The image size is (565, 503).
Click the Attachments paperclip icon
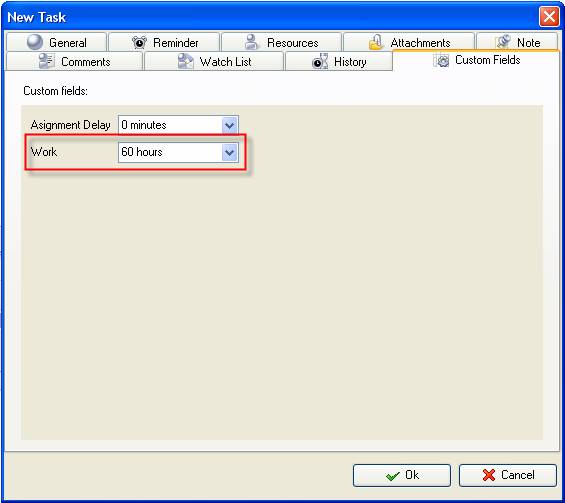tap(376, 42)
